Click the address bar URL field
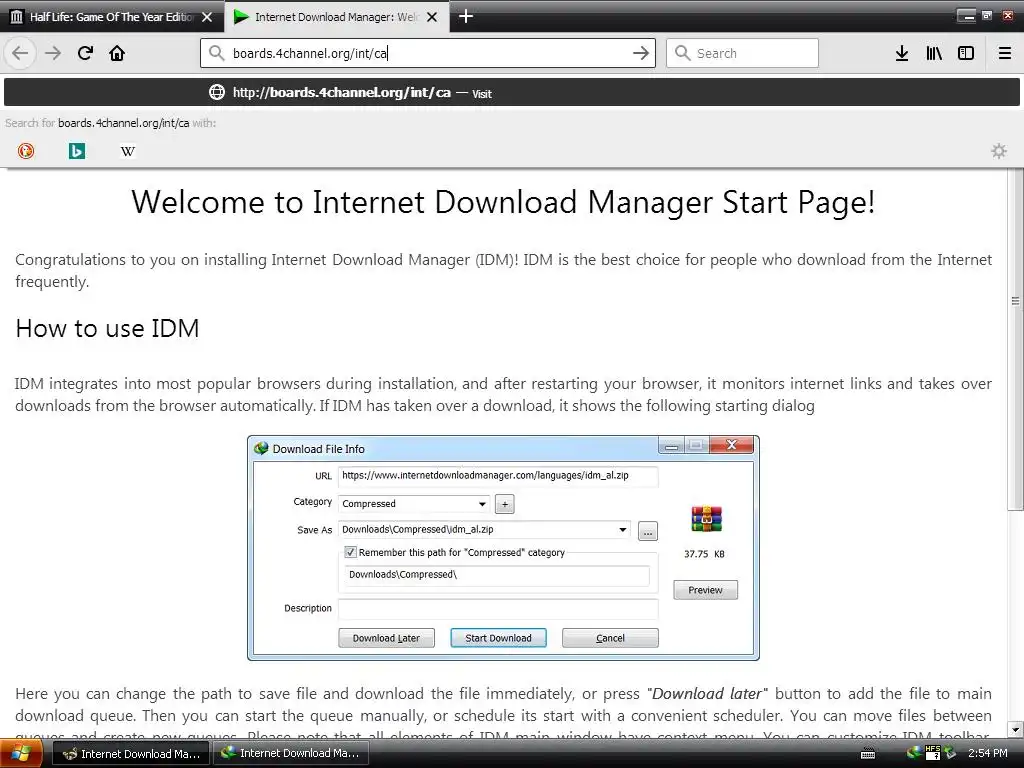 coord(428,53)
